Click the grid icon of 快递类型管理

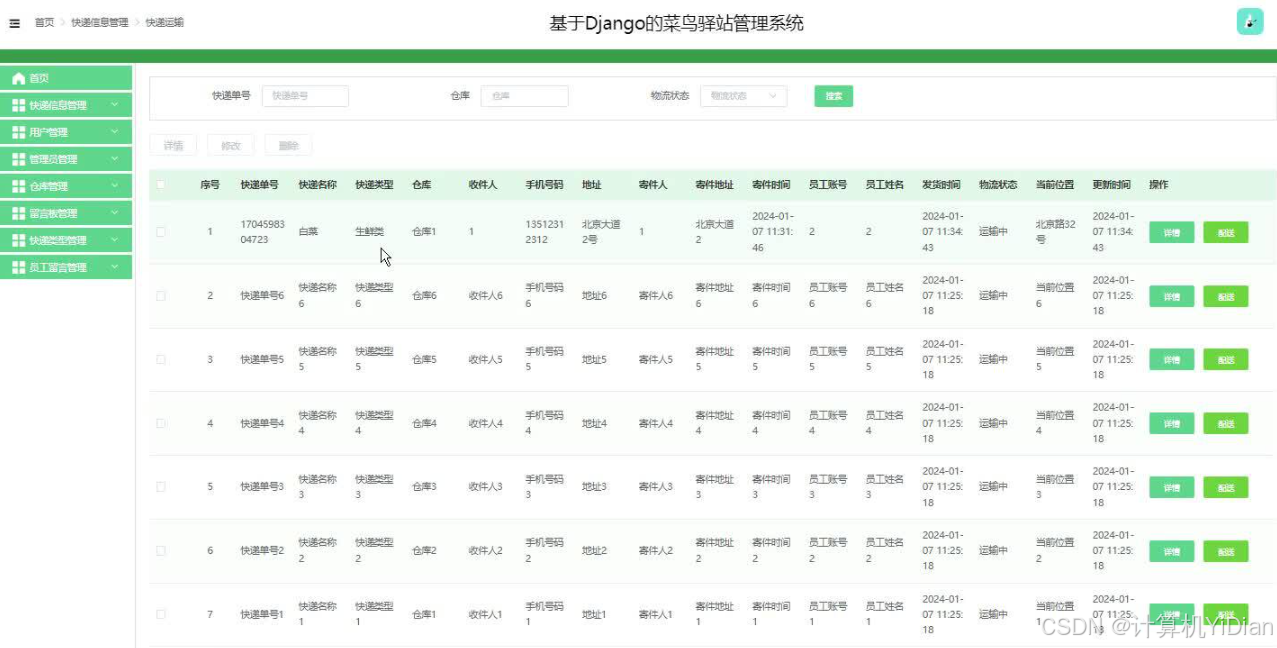tap(18, 240)
